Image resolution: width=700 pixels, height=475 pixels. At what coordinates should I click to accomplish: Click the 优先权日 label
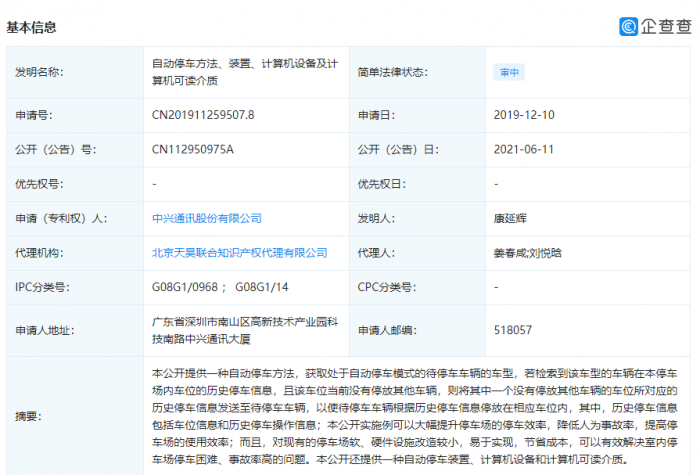[382, 184]
